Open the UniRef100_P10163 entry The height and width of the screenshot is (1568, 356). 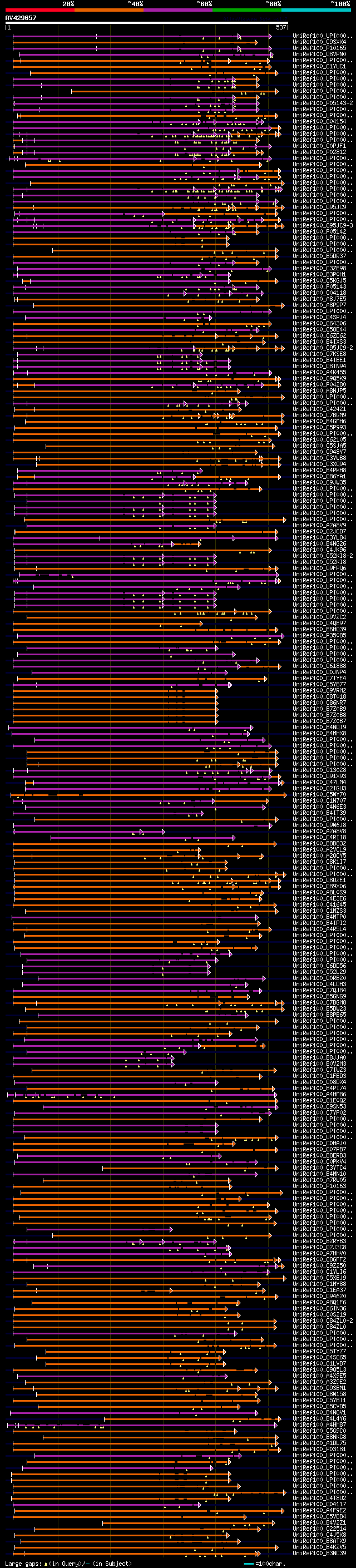pos(319,1186)
